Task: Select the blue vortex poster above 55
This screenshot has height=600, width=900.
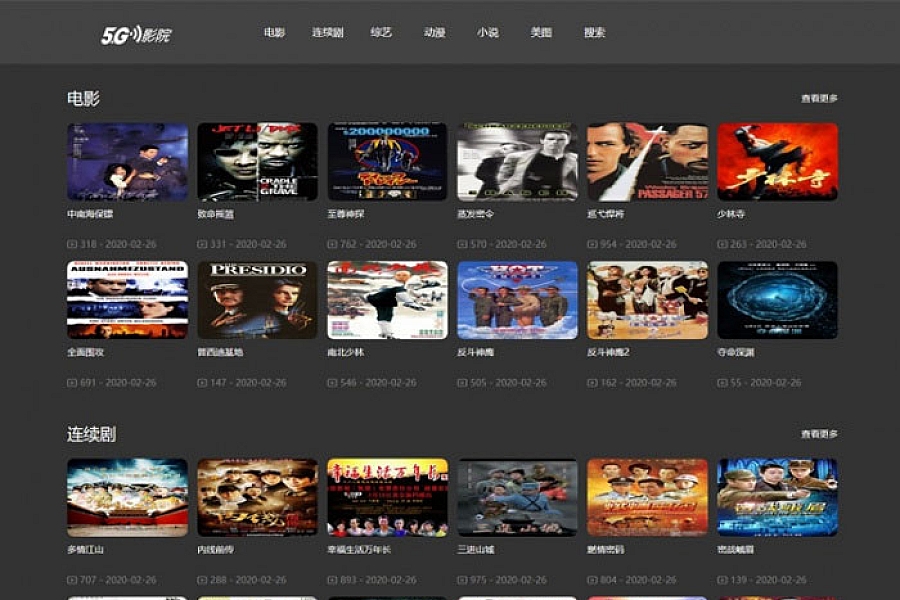Action: tap(778, 300)
